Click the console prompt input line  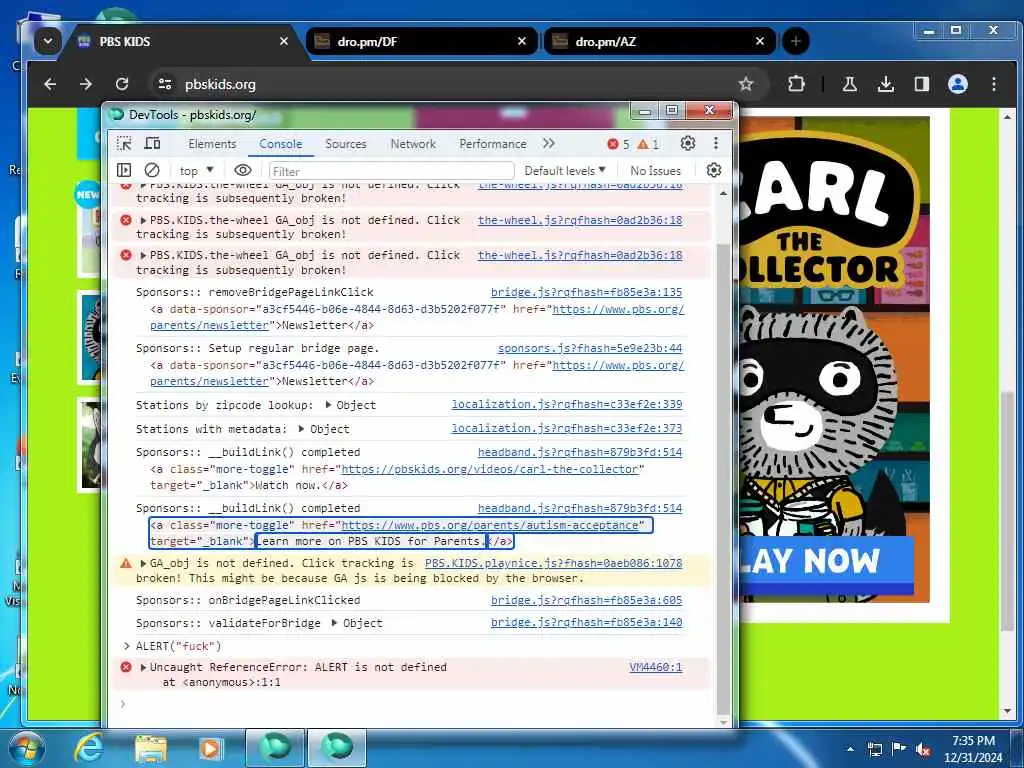coord(418,704)
